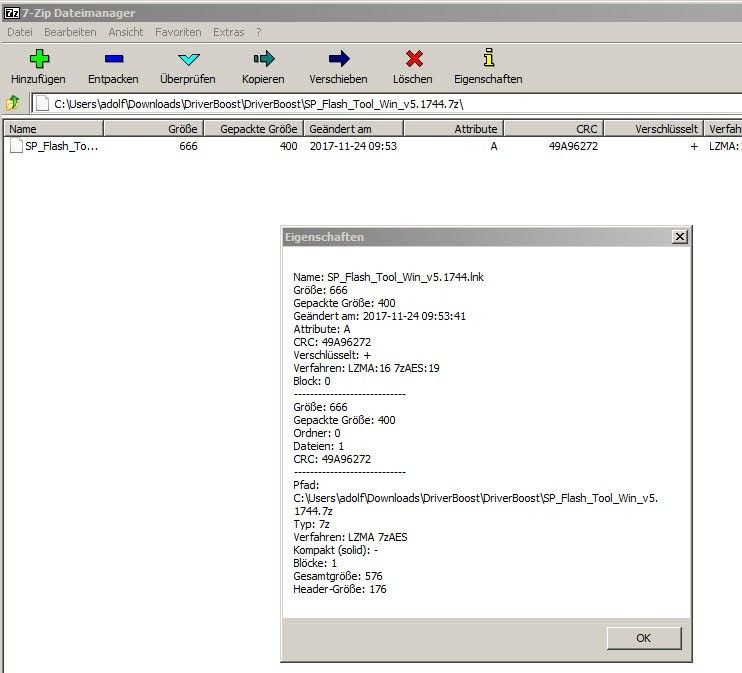Click the Block: 0 line
Screen dimensions: 742x673
point(311,381)
